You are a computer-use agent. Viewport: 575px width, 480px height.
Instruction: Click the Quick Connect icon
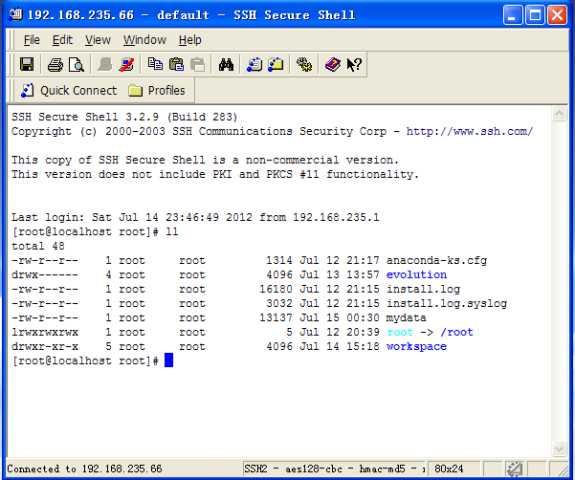coord(28,90)
